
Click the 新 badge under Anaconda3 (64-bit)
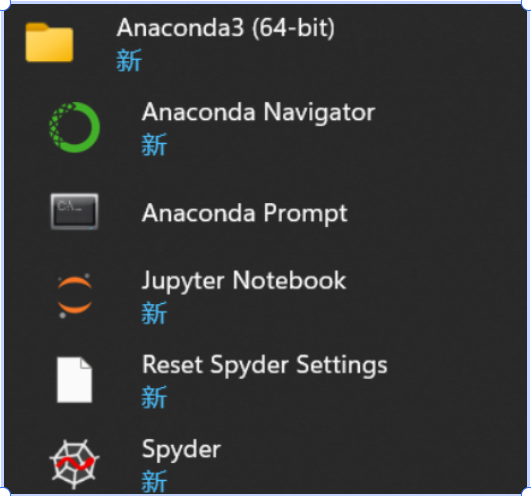coord(129,60)
